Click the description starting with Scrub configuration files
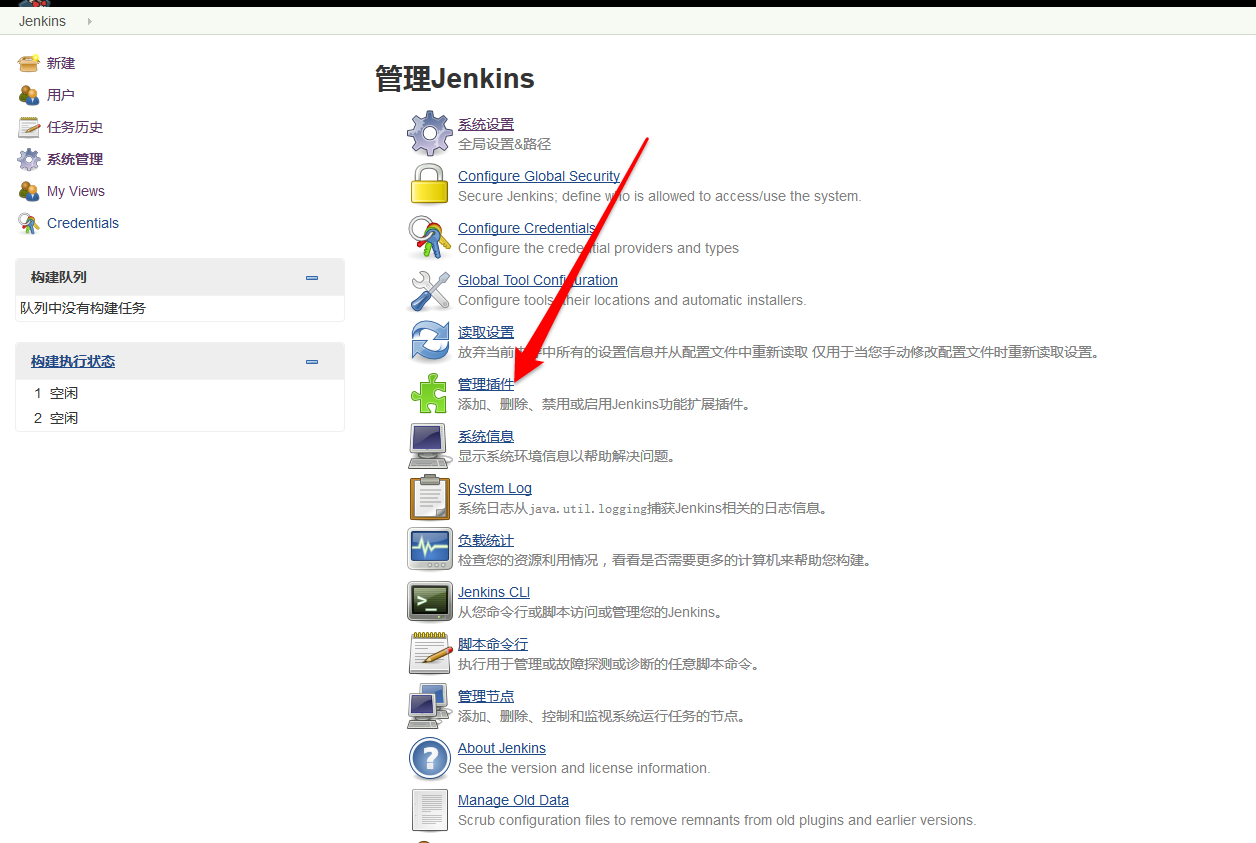Image resolution: width=1256 pixels, height=843 pixels. 717,820
